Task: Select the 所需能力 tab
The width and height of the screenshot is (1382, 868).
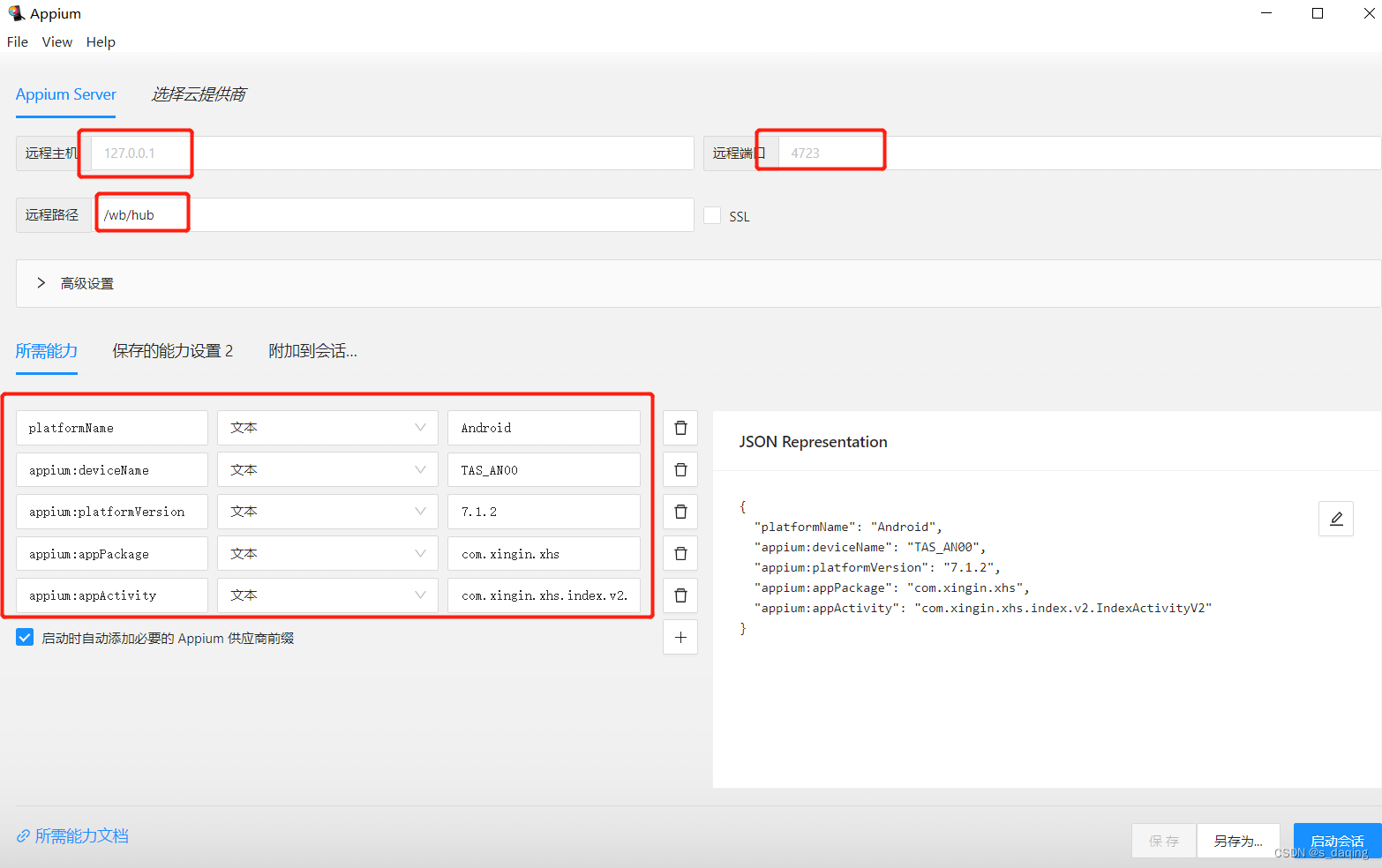Action: (x=47, y=351)
